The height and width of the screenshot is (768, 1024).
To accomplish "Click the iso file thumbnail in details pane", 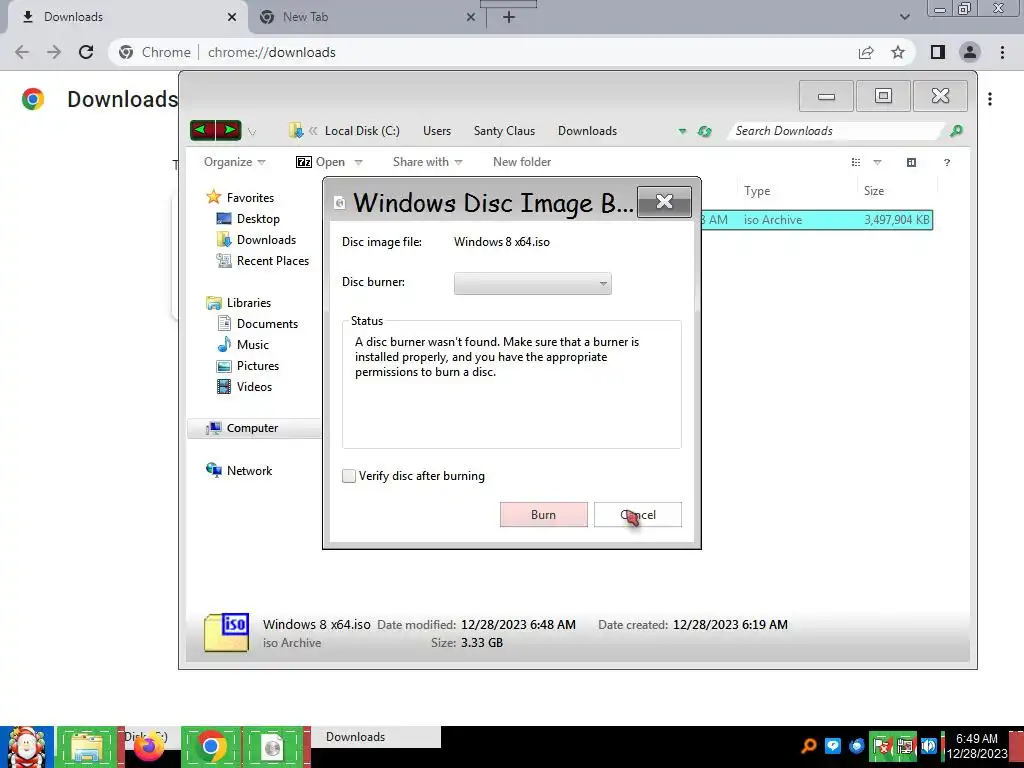I will click(227, 632).
